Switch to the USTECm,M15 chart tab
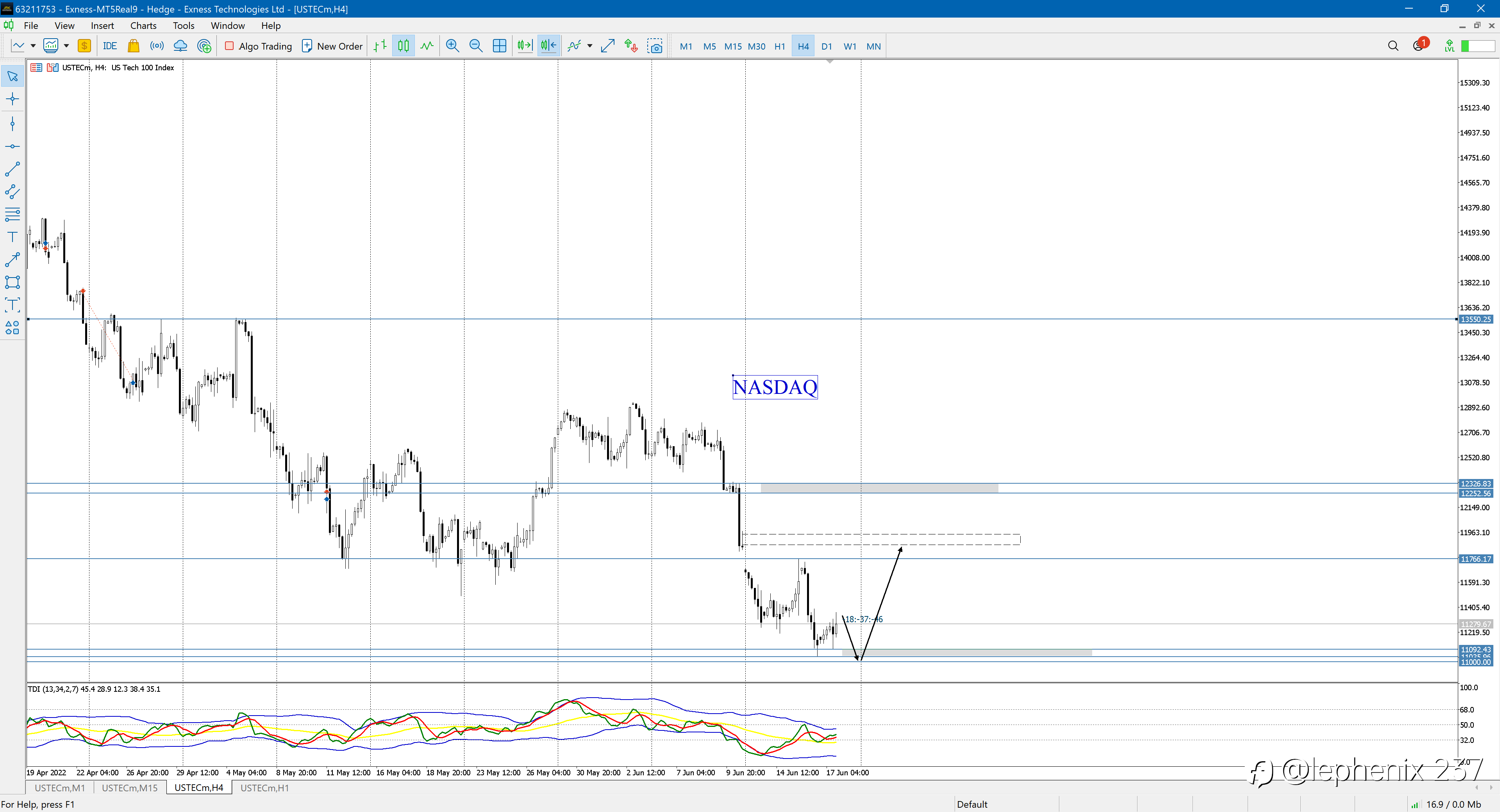 [x=129, y=787]
